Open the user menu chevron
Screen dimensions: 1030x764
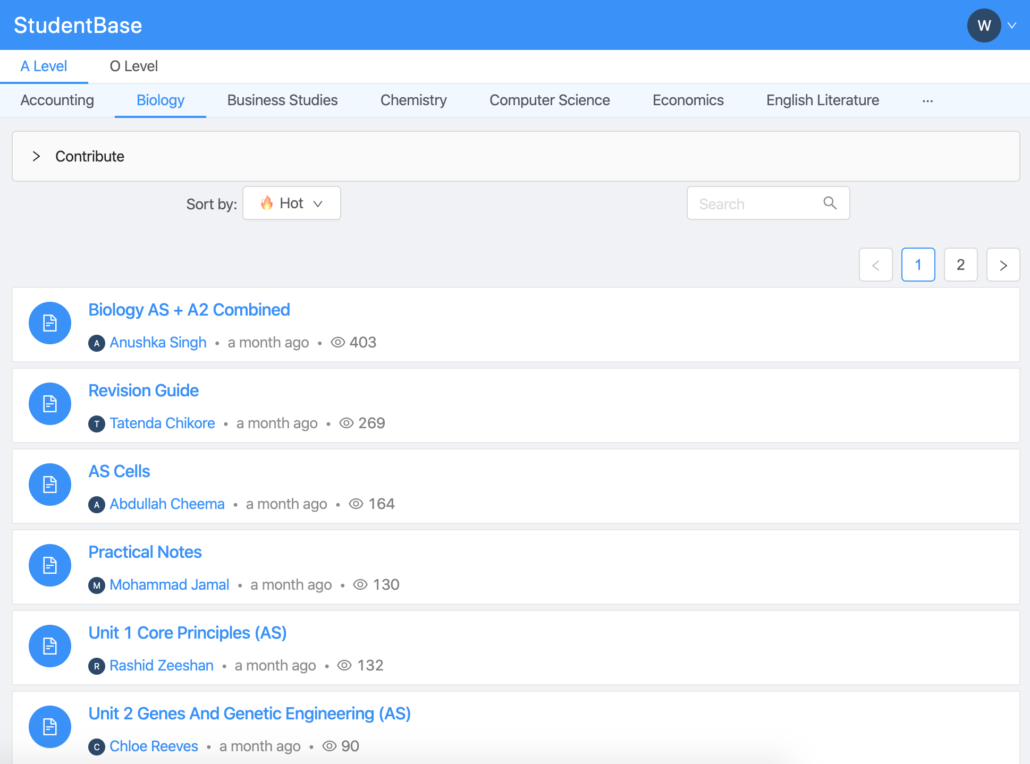pos(1012,26)
